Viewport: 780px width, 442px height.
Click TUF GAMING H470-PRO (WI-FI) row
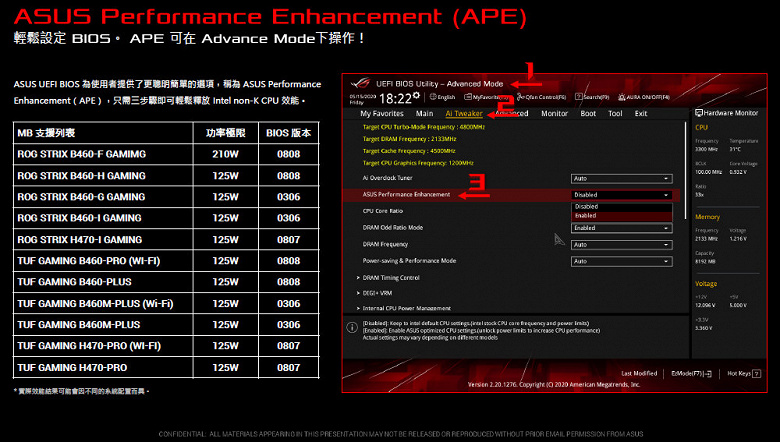tap(166, 346)
